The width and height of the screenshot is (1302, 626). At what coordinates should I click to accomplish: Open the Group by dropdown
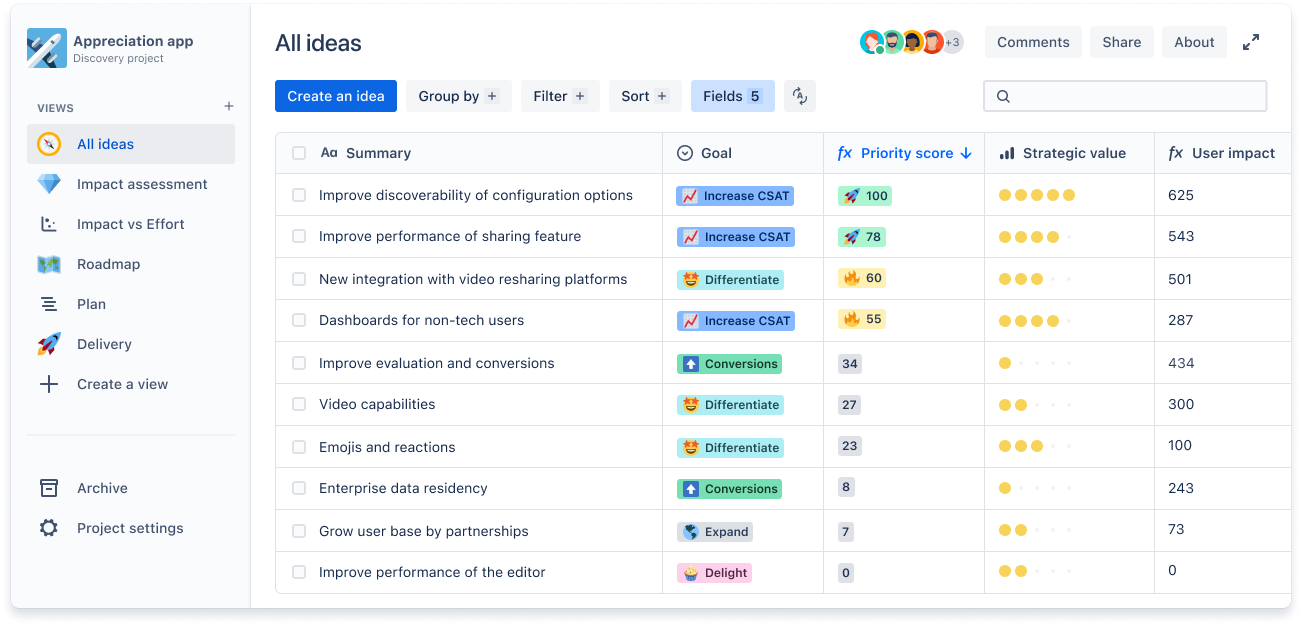pos(458,96)
